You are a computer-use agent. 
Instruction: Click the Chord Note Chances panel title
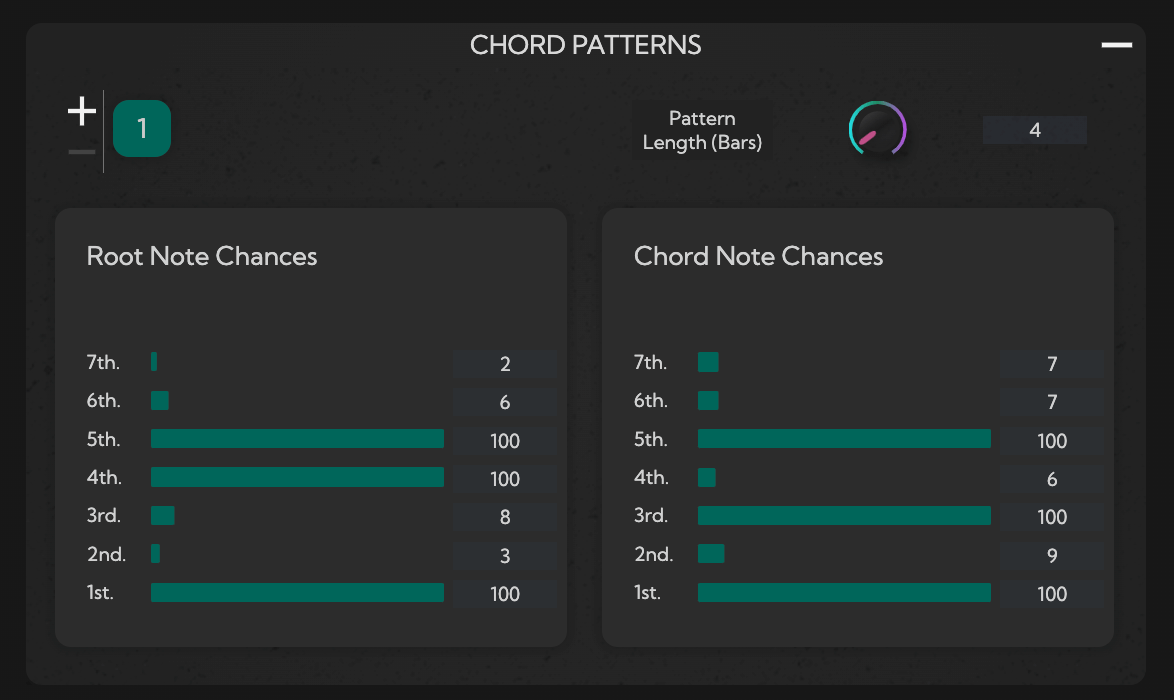point(758,256)
